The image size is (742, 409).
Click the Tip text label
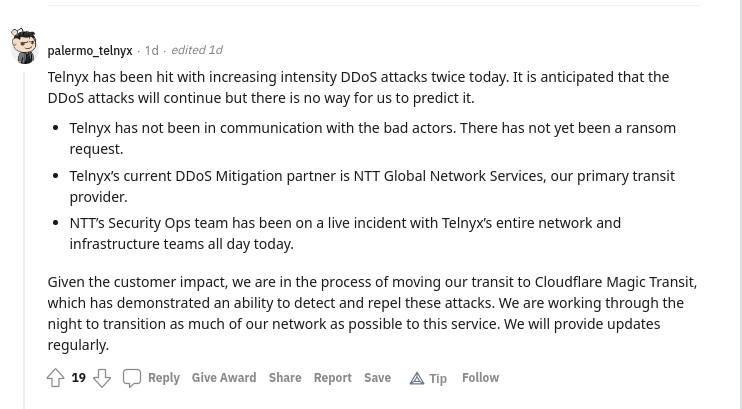point(438,378)
